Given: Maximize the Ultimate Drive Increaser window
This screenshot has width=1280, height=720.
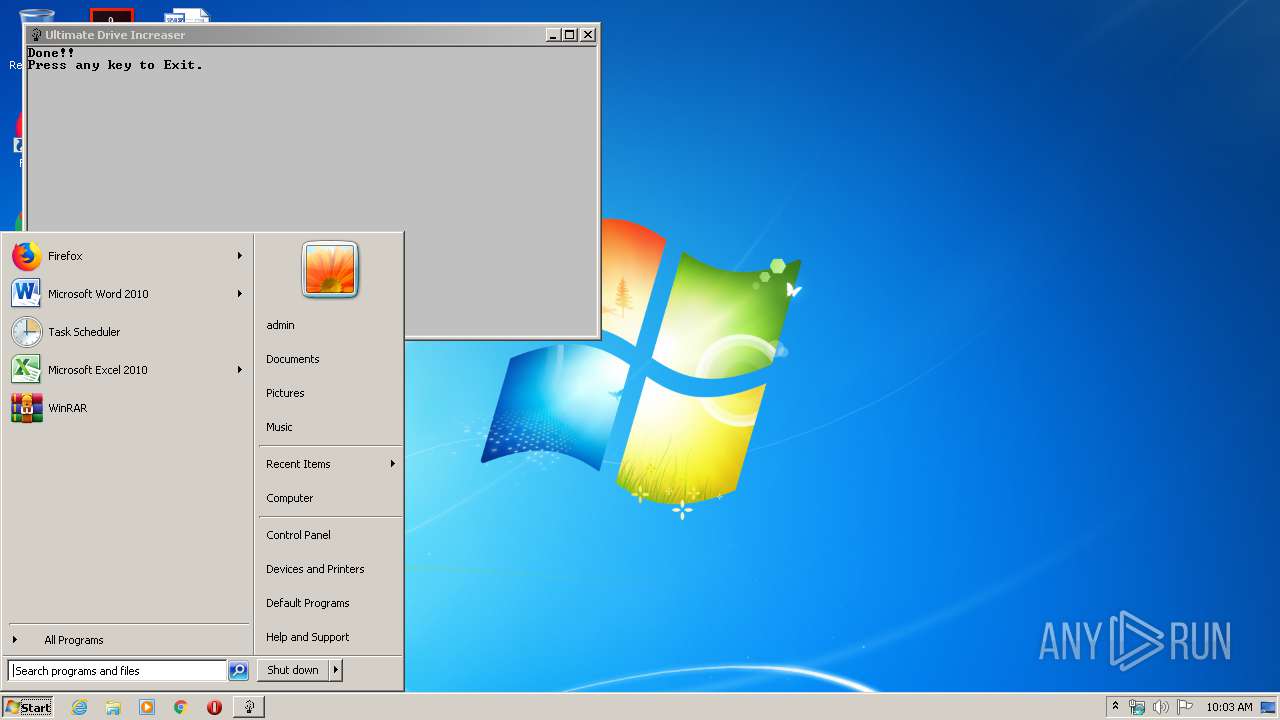Looking at the screenshot, I should coord(570,34).
